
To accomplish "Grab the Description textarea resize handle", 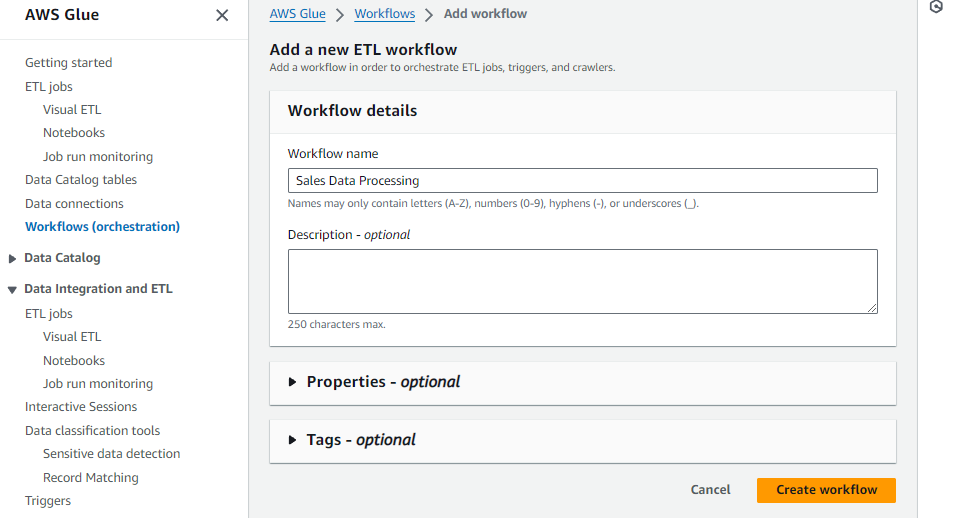I will (x=872, y=309).
